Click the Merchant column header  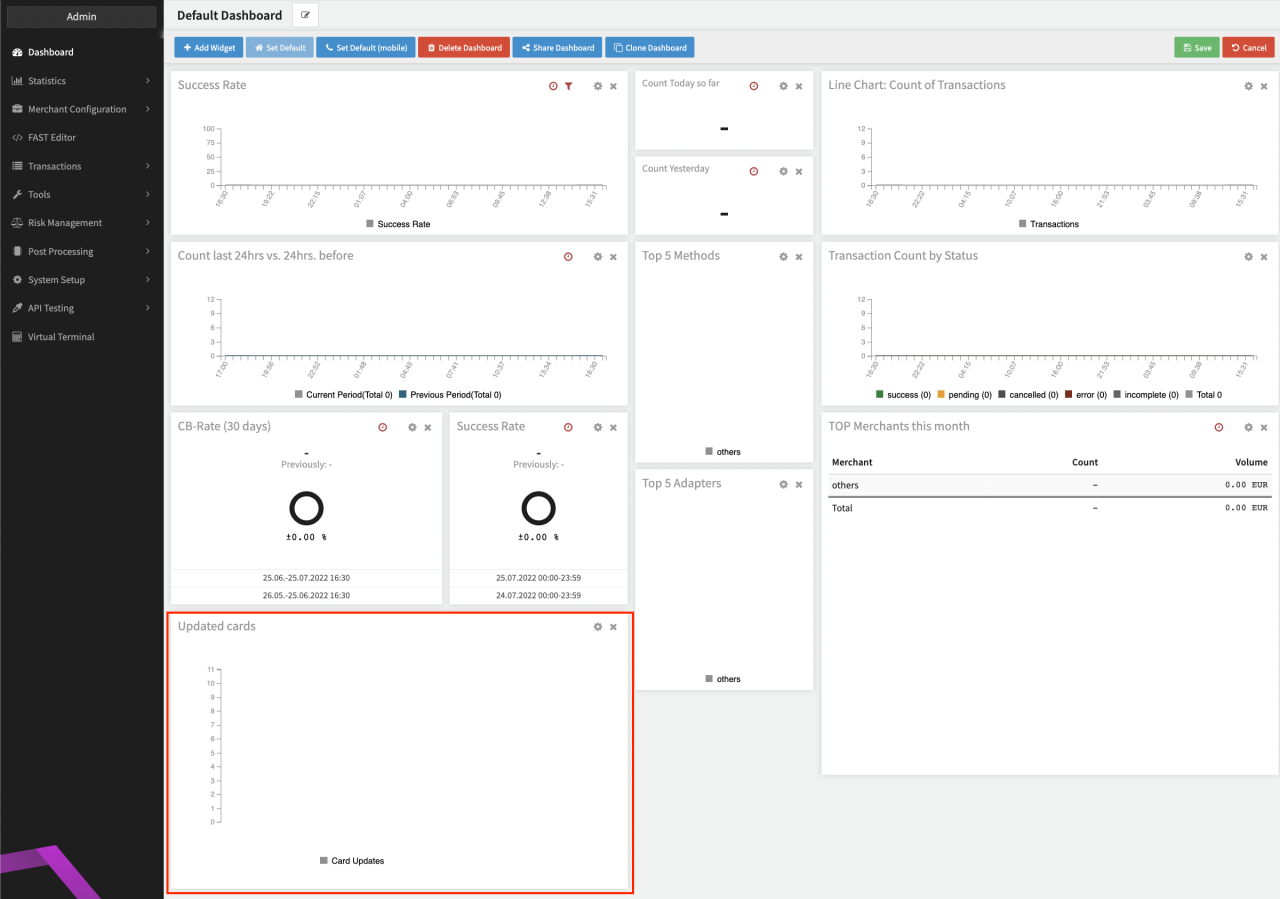852,462
